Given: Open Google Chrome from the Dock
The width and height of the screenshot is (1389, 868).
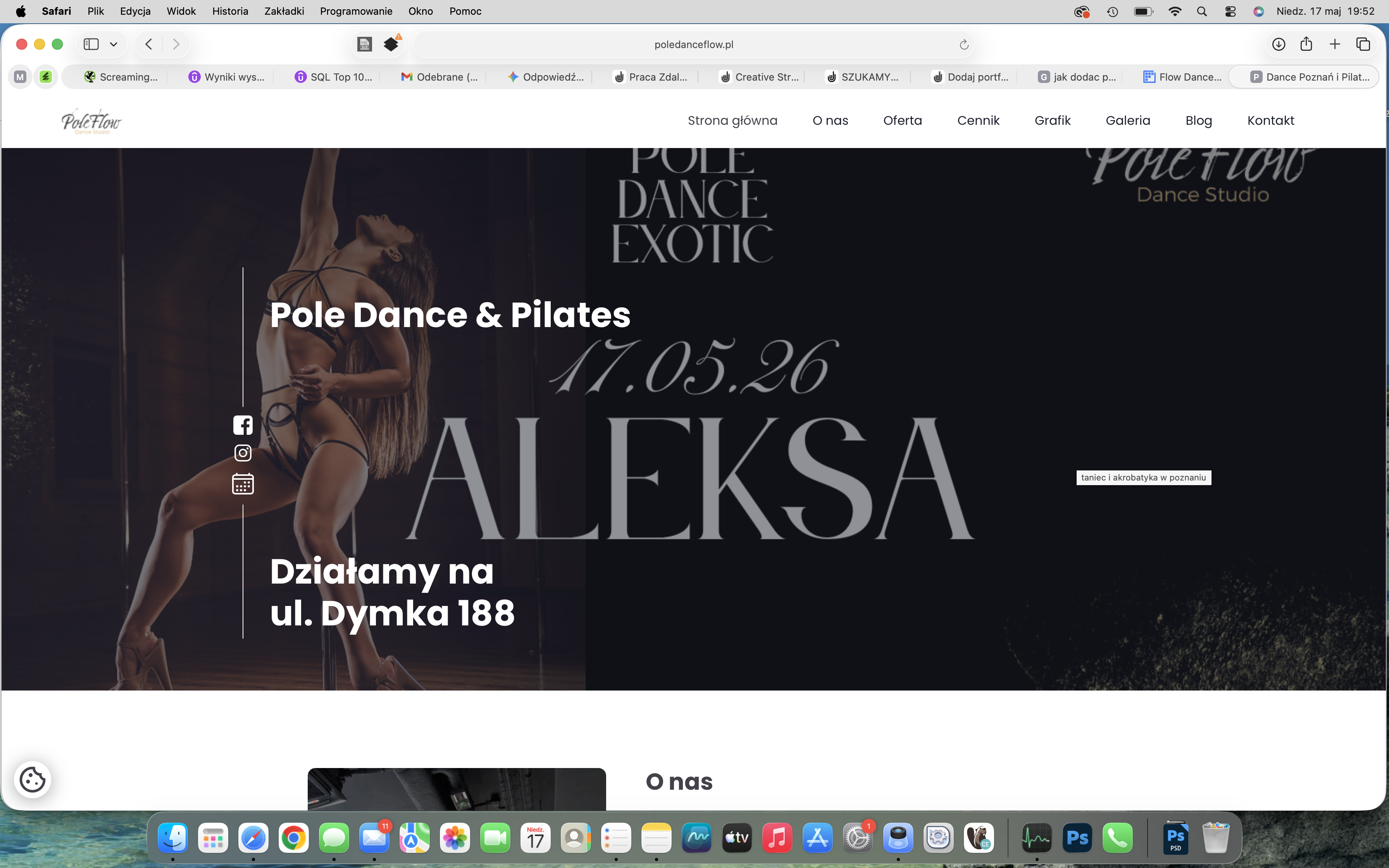Looking at the screenshot, I should click(x=293, y=837).
